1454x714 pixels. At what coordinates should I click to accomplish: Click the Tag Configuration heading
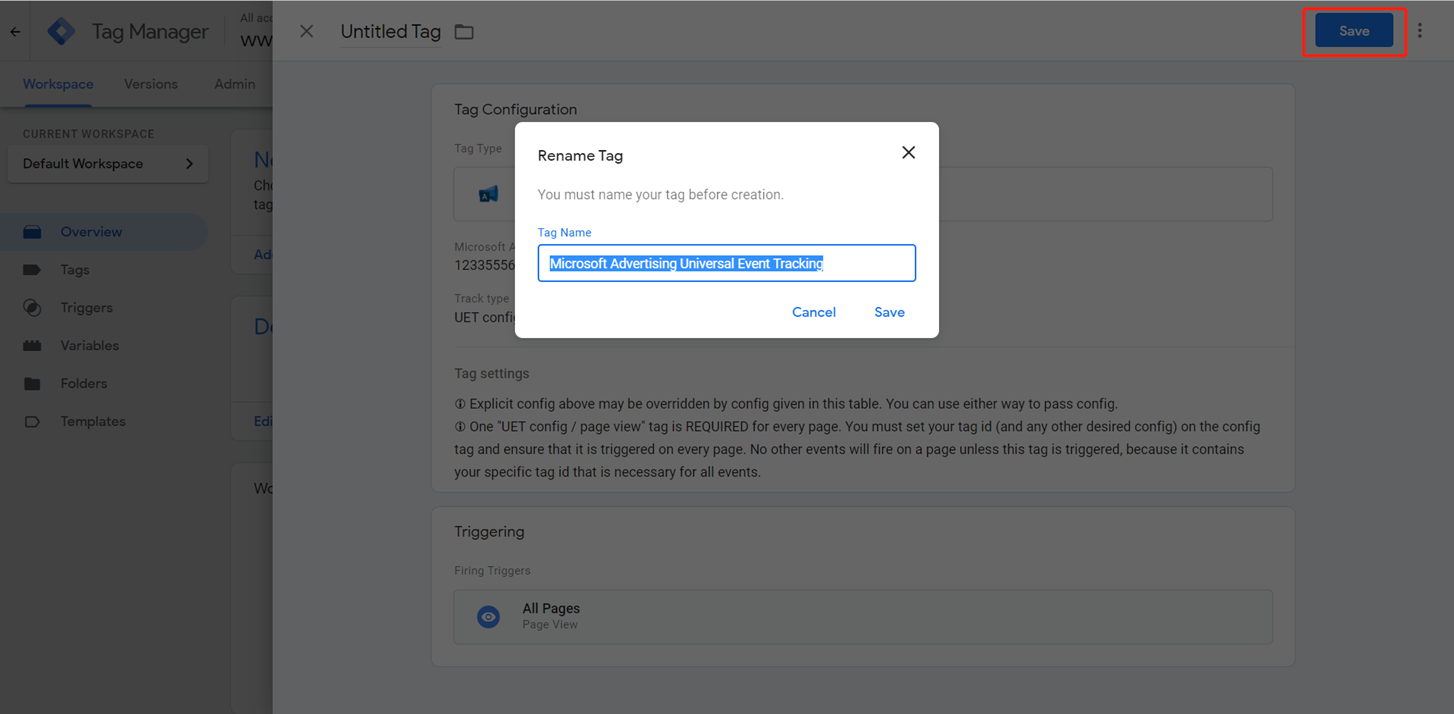click(x=516, y=109)
